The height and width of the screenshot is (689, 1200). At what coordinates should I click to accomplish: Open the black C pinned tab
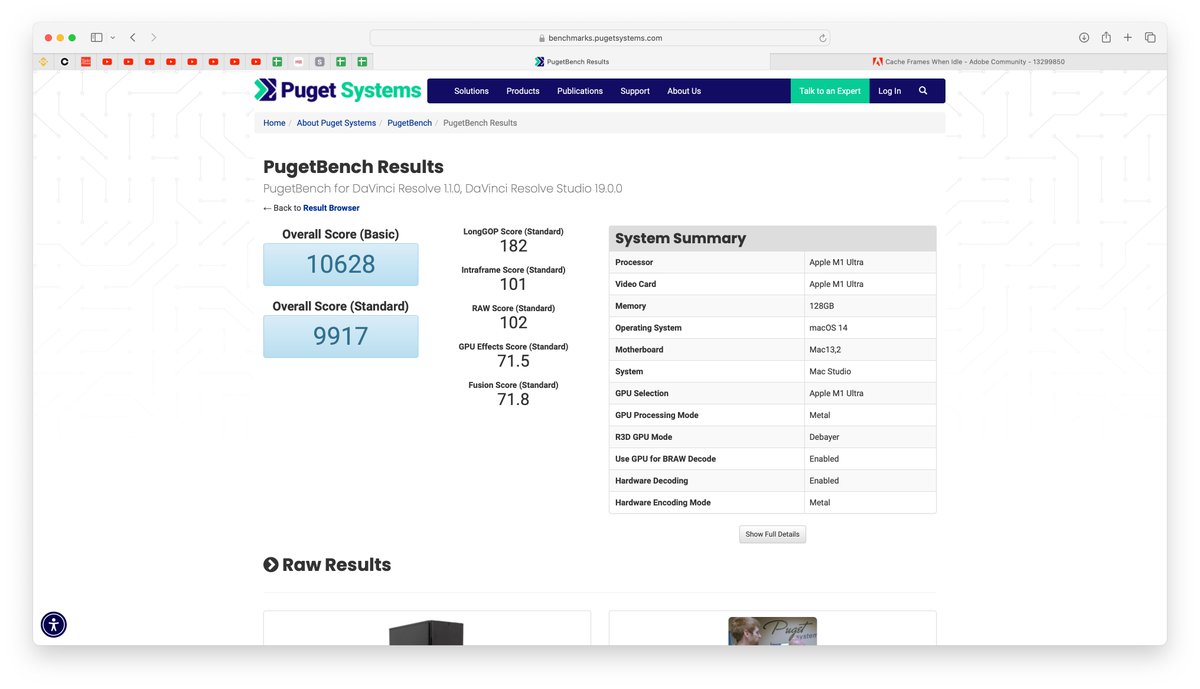pos(64,62)
